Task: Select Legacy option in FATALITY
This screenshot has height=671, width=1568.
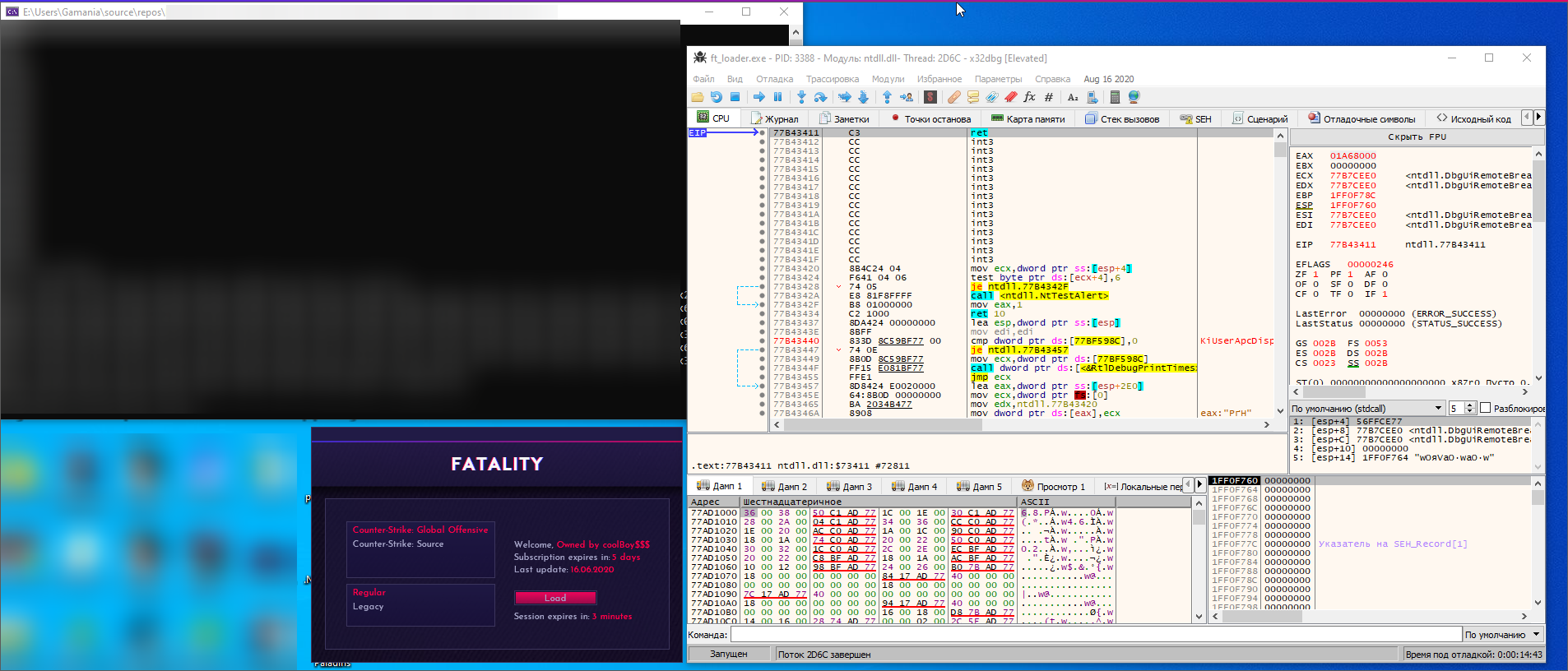Action: (x=368, y=606)
